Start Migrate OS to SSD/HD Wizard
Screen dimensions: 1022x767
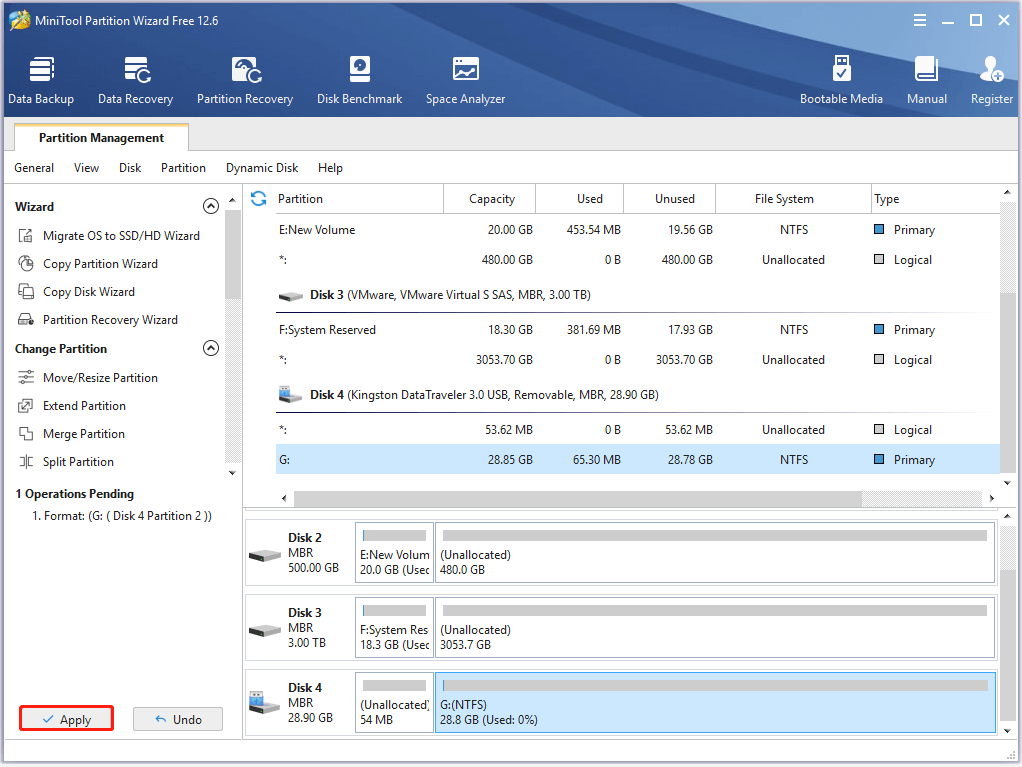click(x=109, y=235)
